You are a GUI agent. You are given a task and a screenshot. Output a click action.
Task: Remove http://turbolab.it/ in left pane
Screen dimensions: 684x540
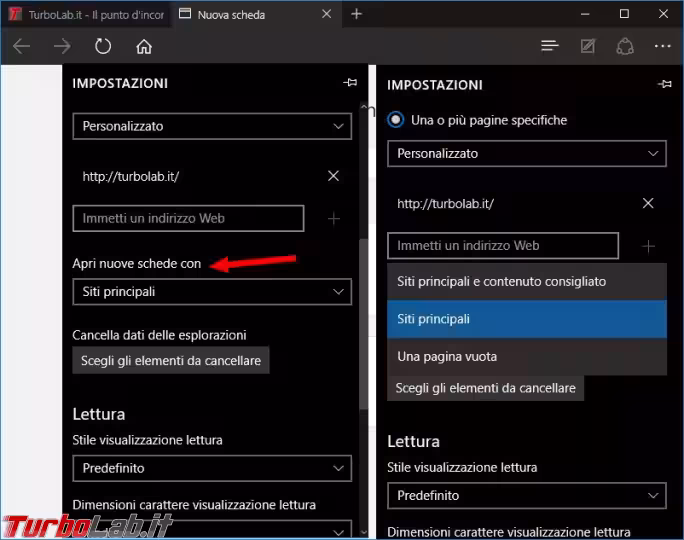[333, 176]
